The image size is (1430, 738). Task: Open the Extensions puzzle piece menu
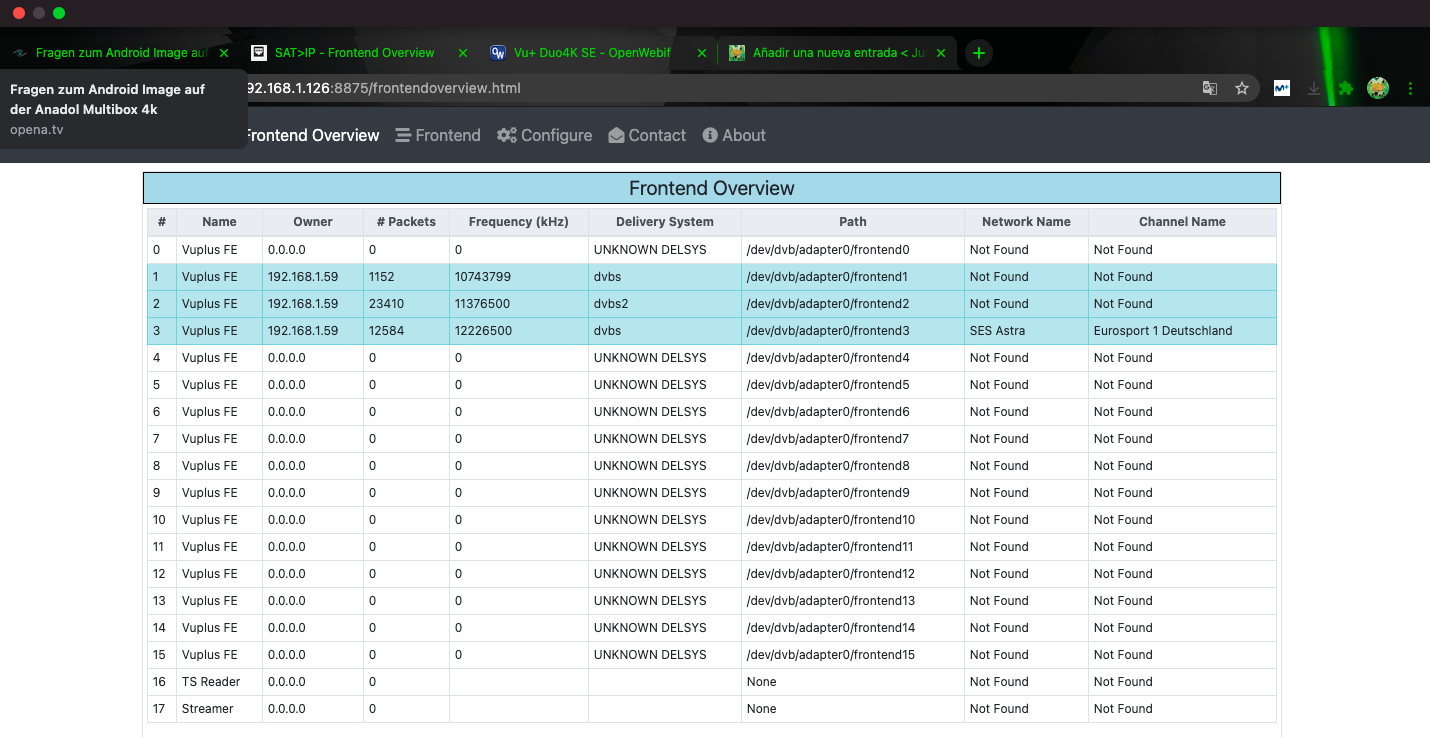1346,88
